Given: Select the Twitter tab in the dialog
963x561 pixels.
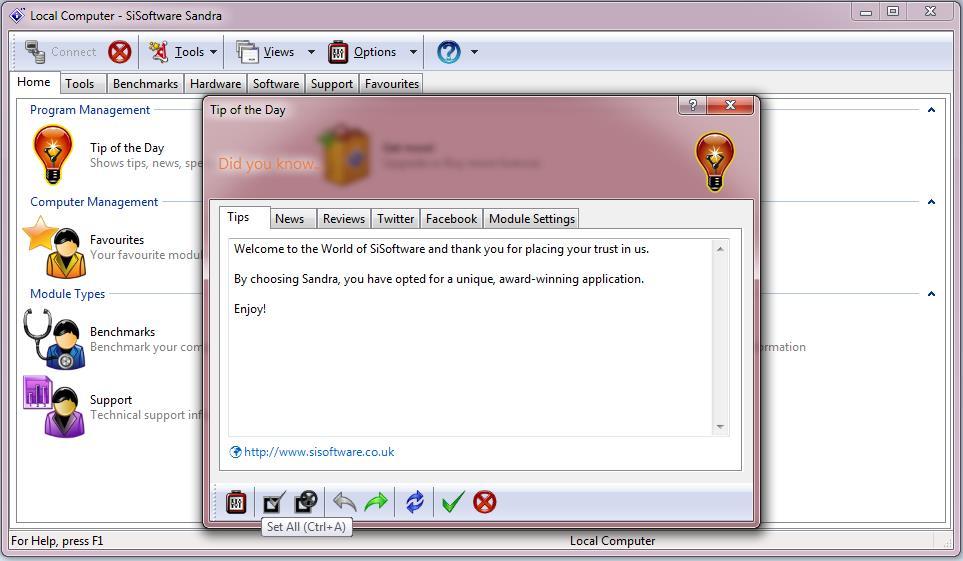Looking at the screenshot, I should 396,219.
